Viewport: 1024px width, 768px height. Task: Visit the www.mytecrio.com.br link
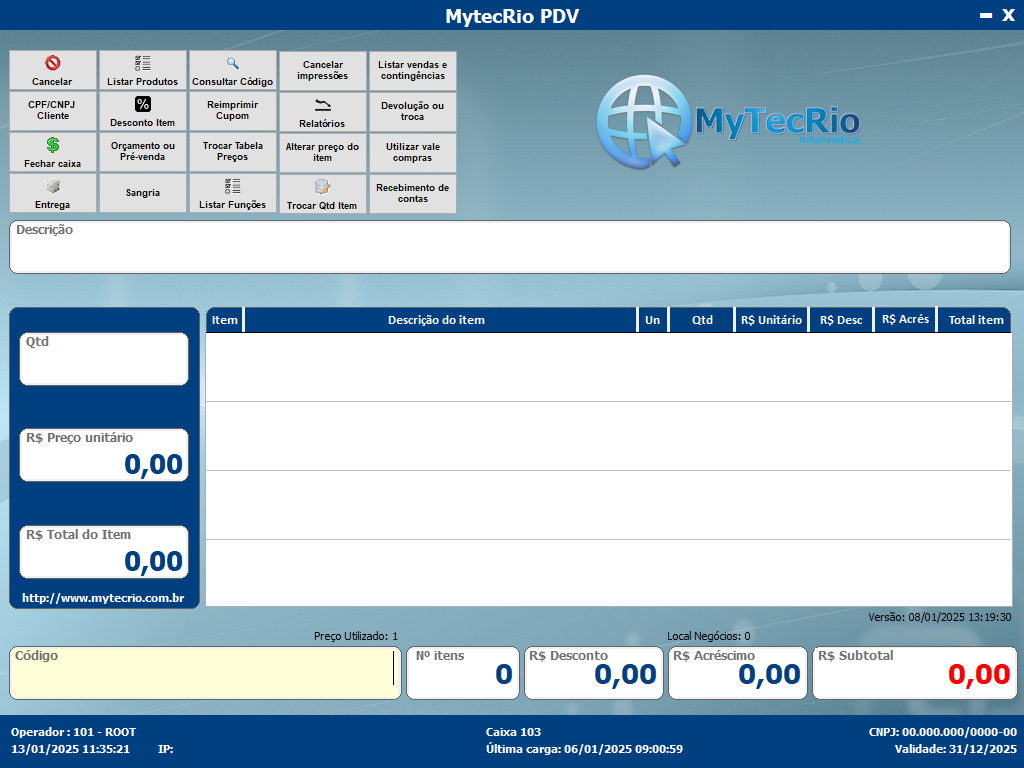(x=103, y=599)
